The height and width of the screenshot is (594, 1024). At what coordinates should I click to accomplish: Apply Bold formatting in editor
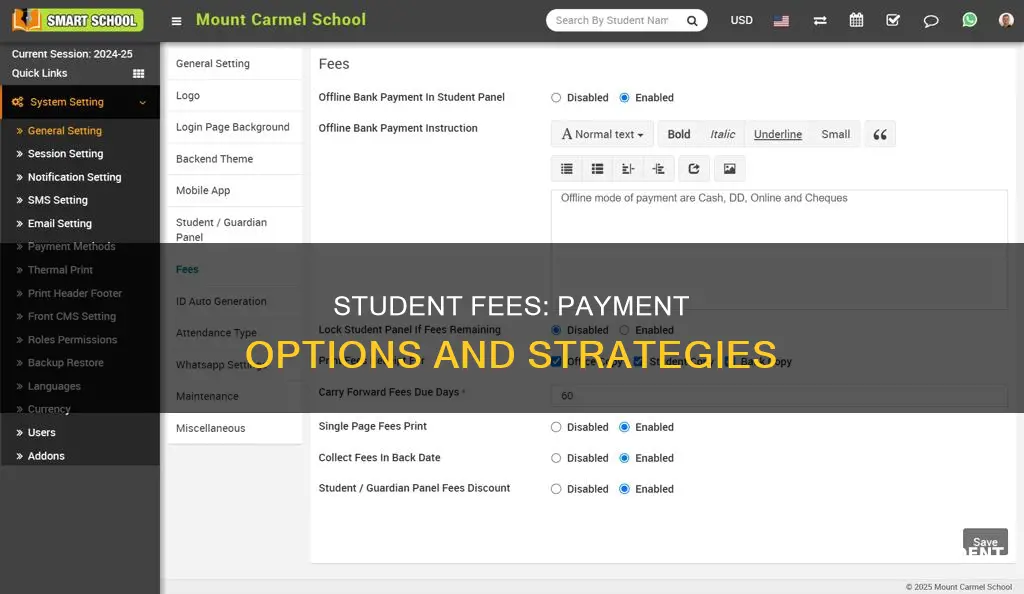click(679, 134)
